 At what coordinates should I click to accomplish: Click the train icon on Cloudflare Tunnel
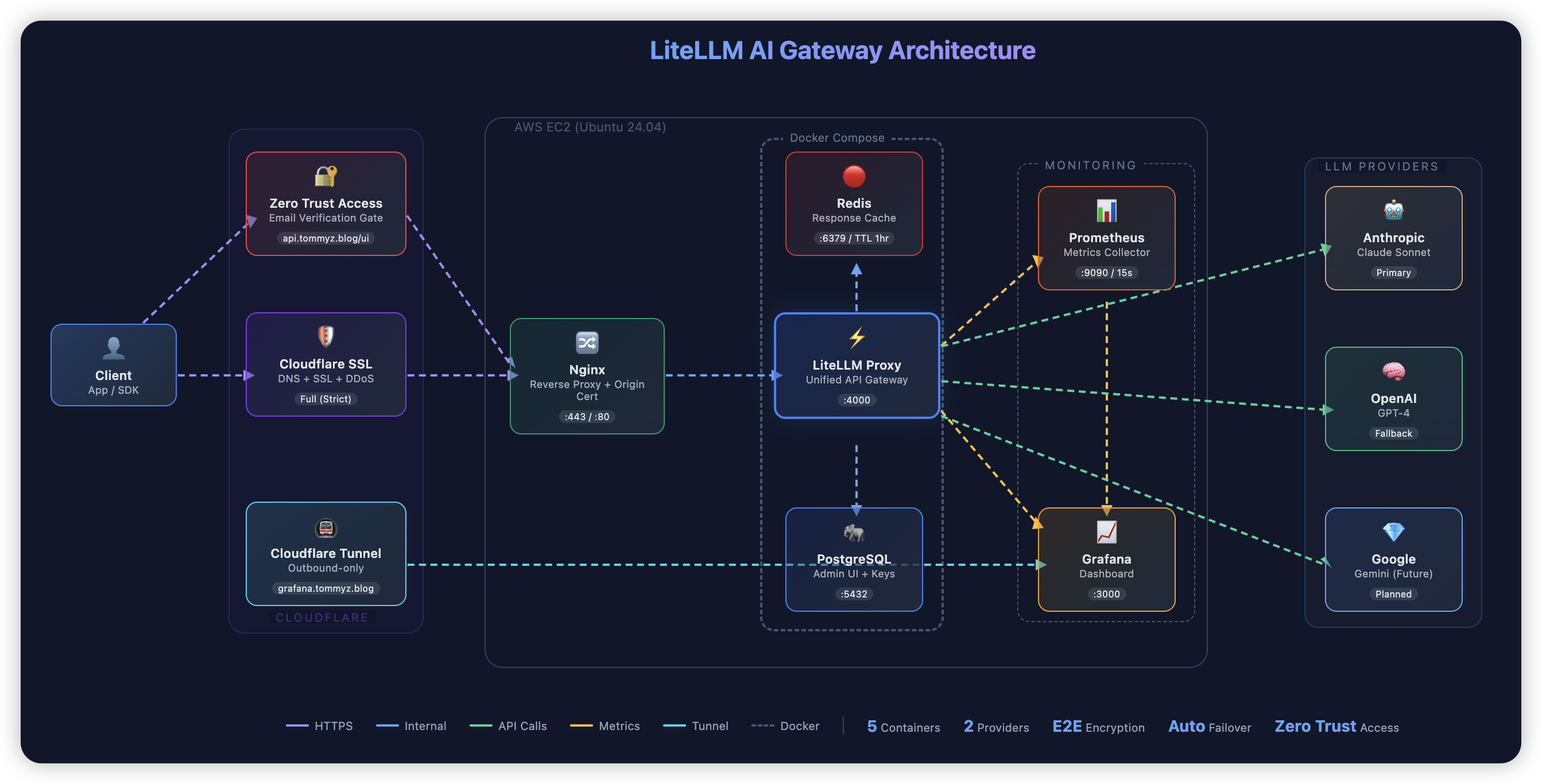(x=326, y=527)
